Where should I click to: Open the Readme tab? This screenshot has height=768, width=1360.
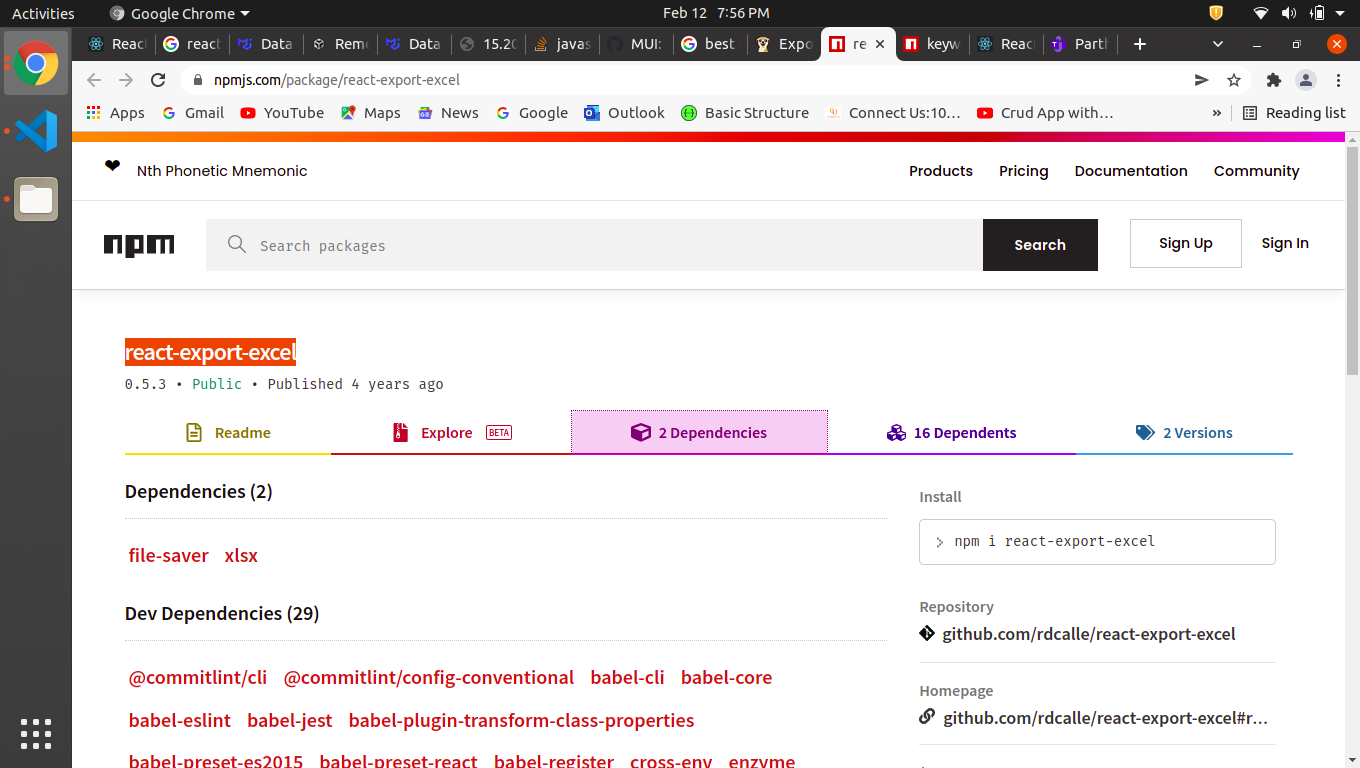(228, 433)
